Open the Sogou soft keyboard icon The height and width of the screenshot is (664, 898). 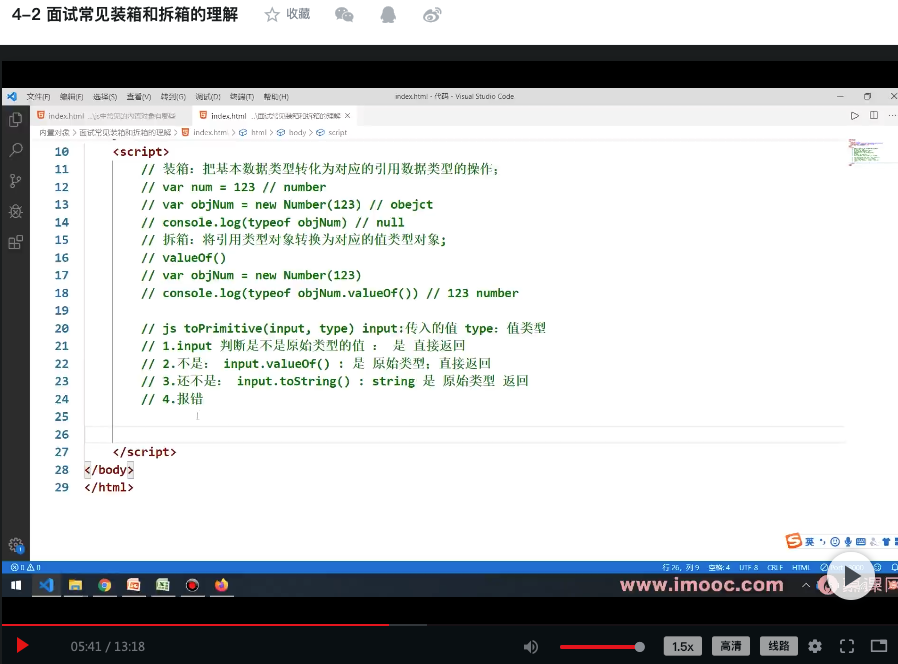(x=861, y=541)
